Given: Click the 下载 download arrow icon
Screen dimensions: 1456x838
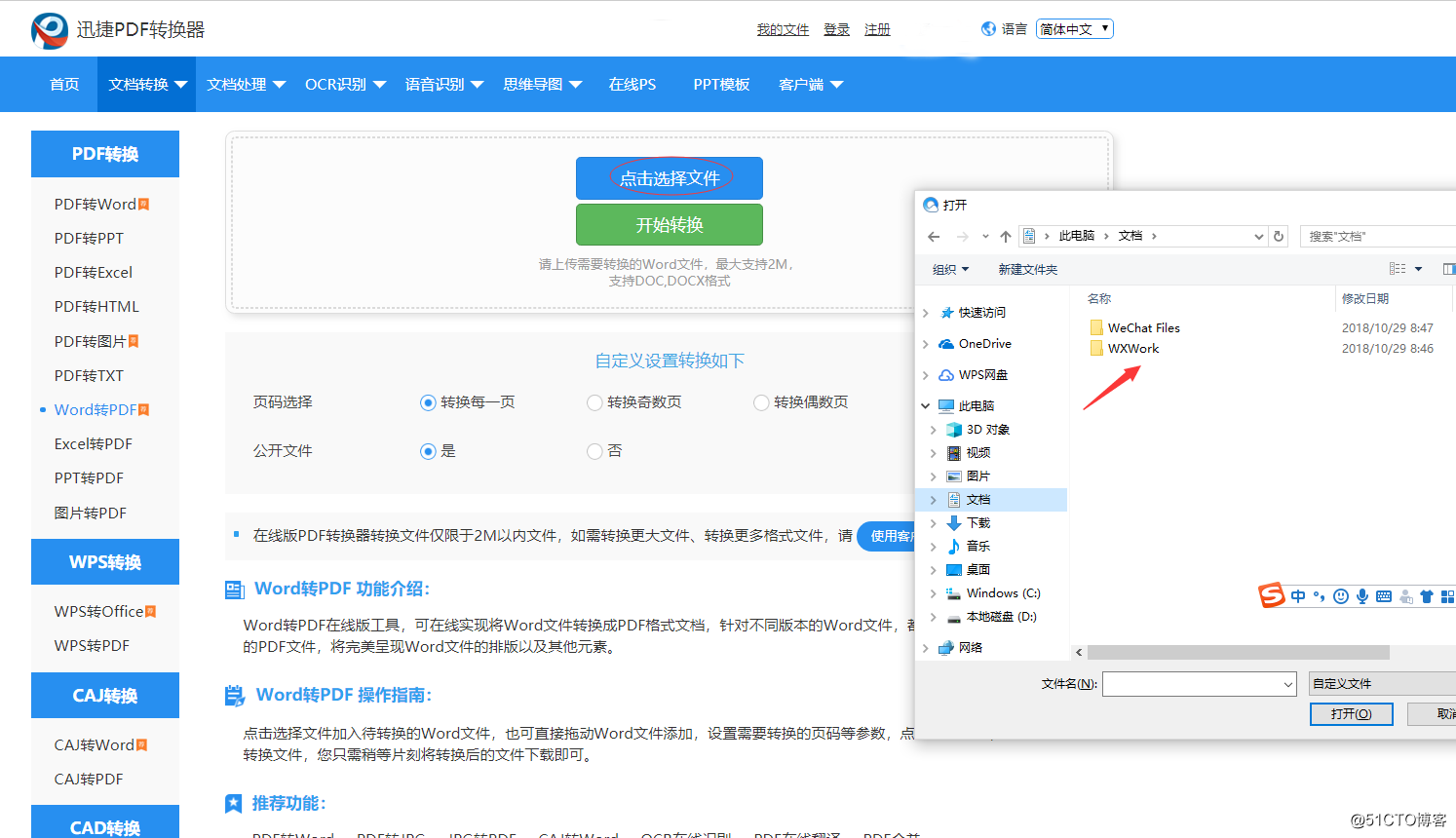Looking at the screenshot, I should [954, 523].
